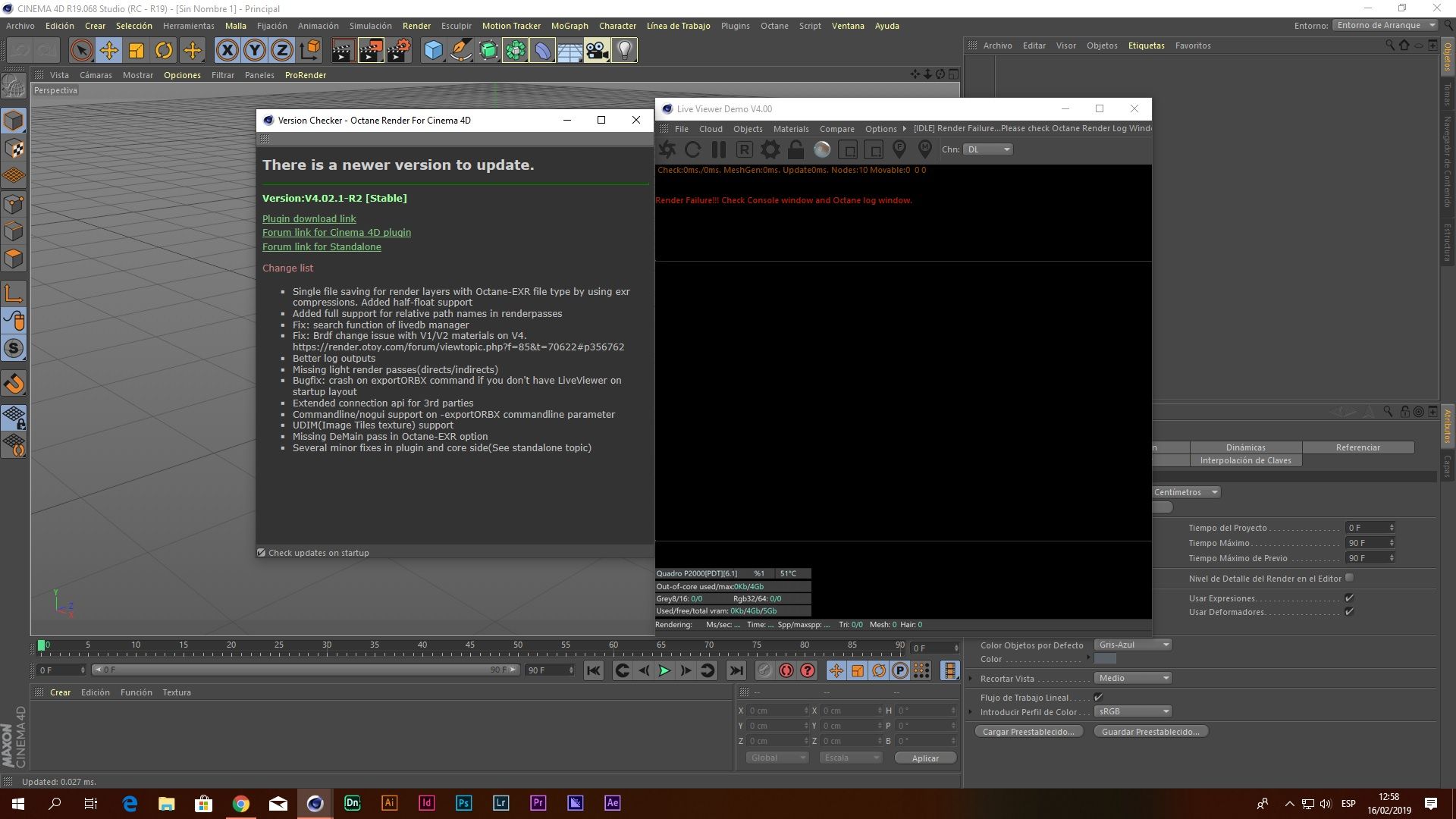This screenshot has height=819, width=1456.
Task: Toggle Usar Deformadores checkbox
Action: click(x=1349, y=612)
